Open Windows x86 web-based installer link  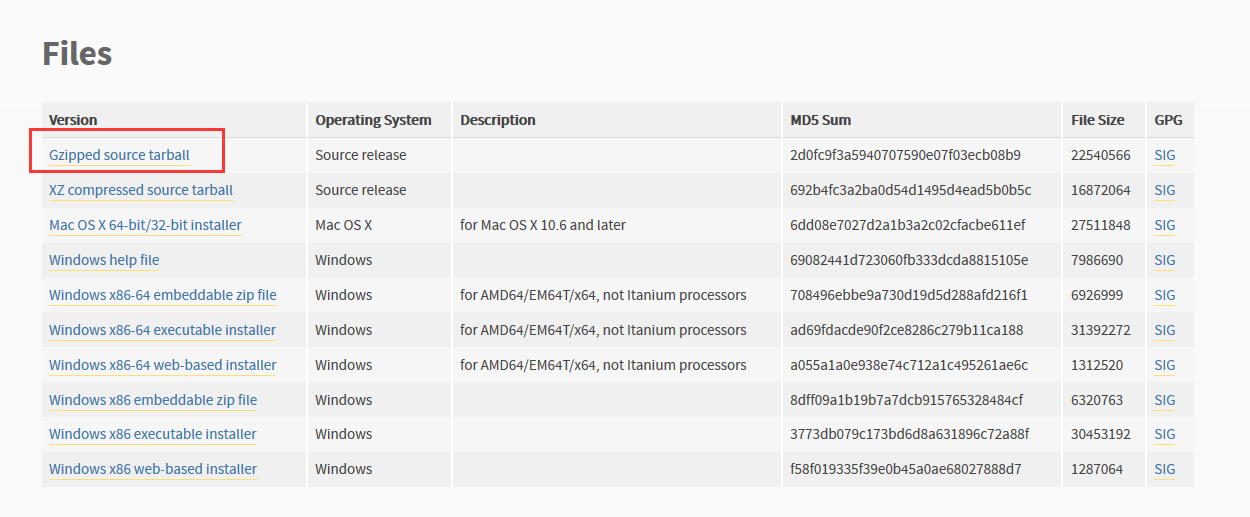click(x=153, y=469)
